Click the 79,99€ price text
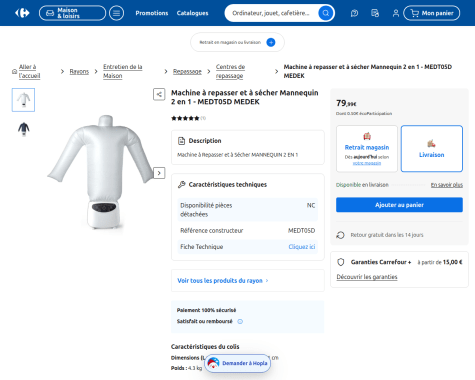Image resolution: width=475 pixels, height=380 pixels. (x=346, y=103)
